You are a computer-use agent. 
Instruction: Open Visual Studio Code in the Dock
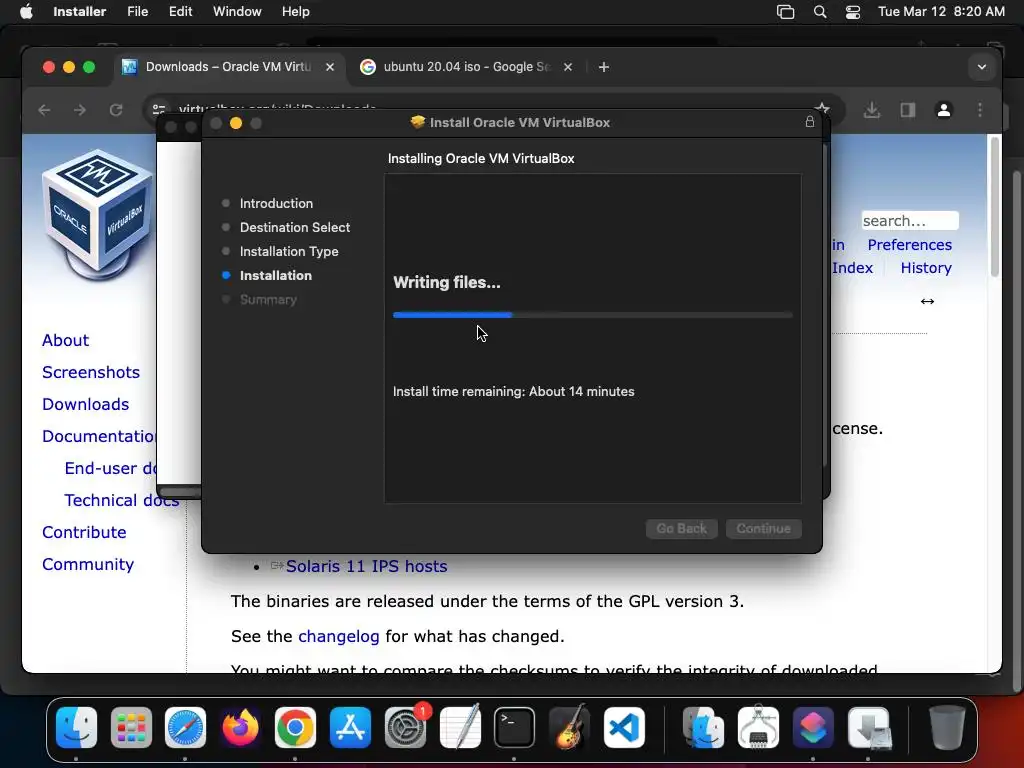tap(624, 727)
